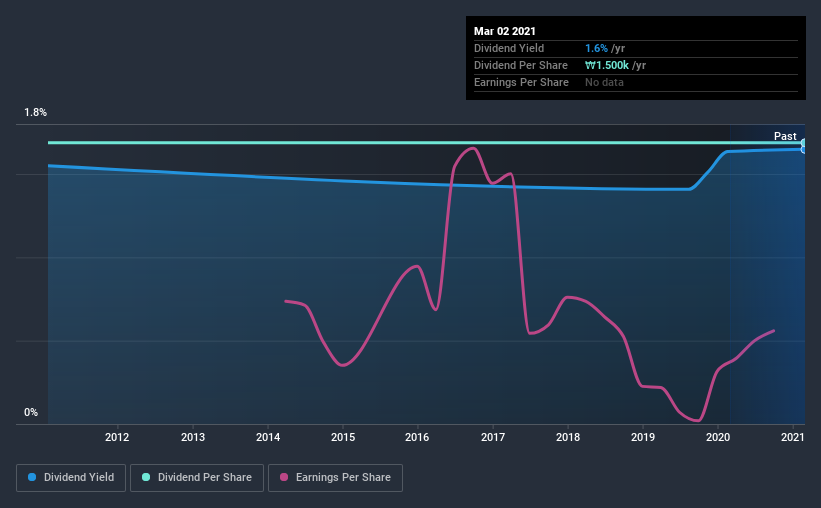The height and width of the screenshot is (508, 821).
Task: Click the pink Earnings Per Share legend dot
Action: tap(284, 477)
